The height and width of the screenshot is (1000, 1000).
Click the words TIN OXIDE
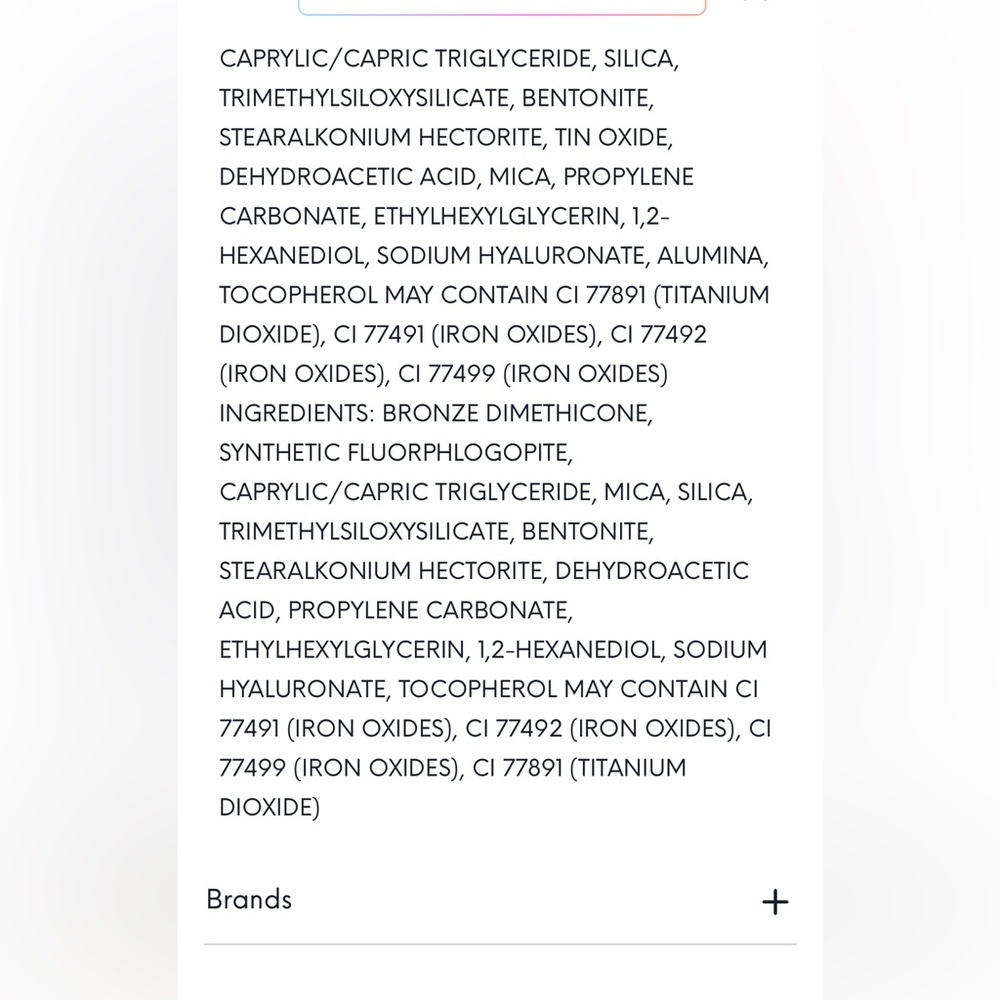(612, 138)
